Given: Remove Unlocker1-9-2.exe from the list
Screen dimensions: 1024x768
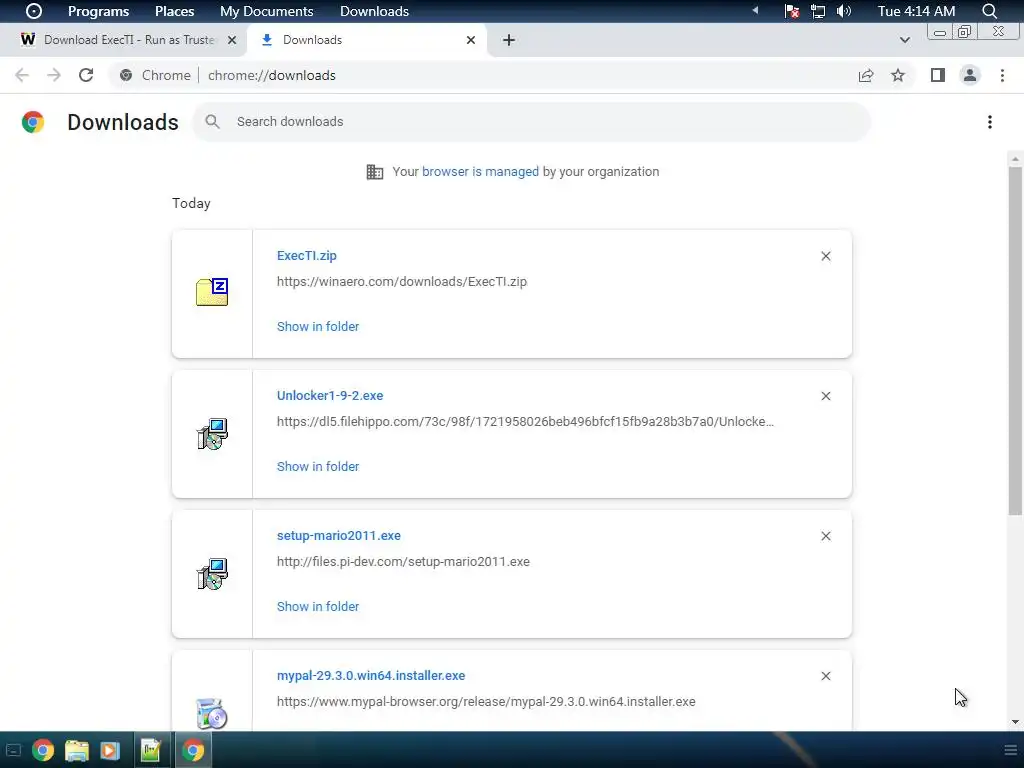Looking at the screenshot, I should [825, 396].
